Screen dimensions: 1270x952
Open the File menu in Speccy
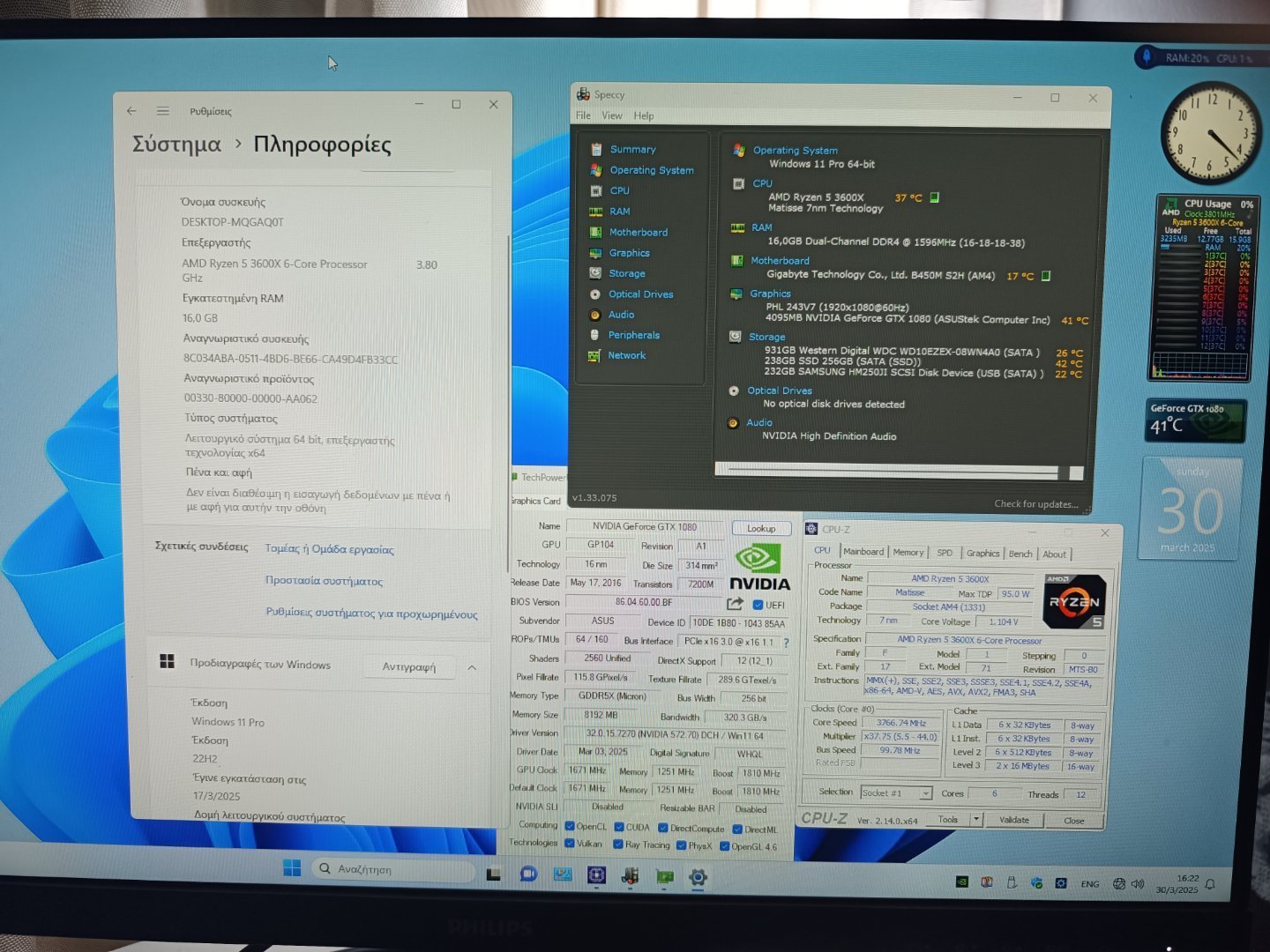583,115
